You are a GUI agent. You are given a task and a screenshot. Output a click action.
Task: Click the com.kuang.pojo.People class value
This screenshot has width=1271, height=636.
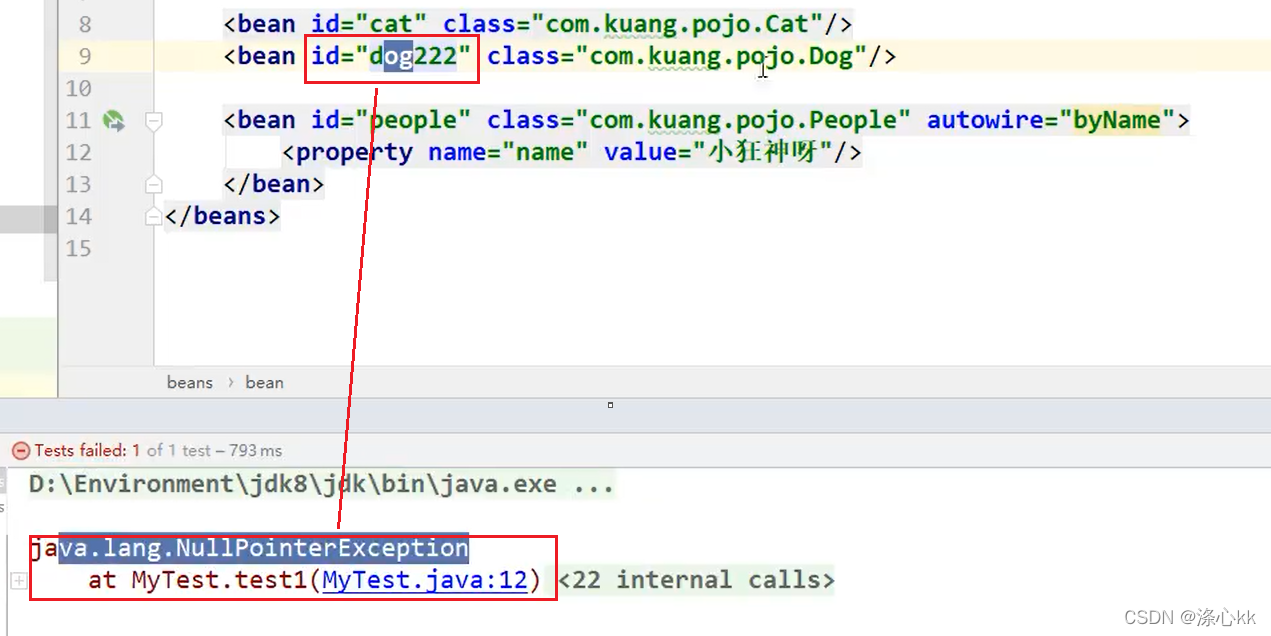pos(742,121)
